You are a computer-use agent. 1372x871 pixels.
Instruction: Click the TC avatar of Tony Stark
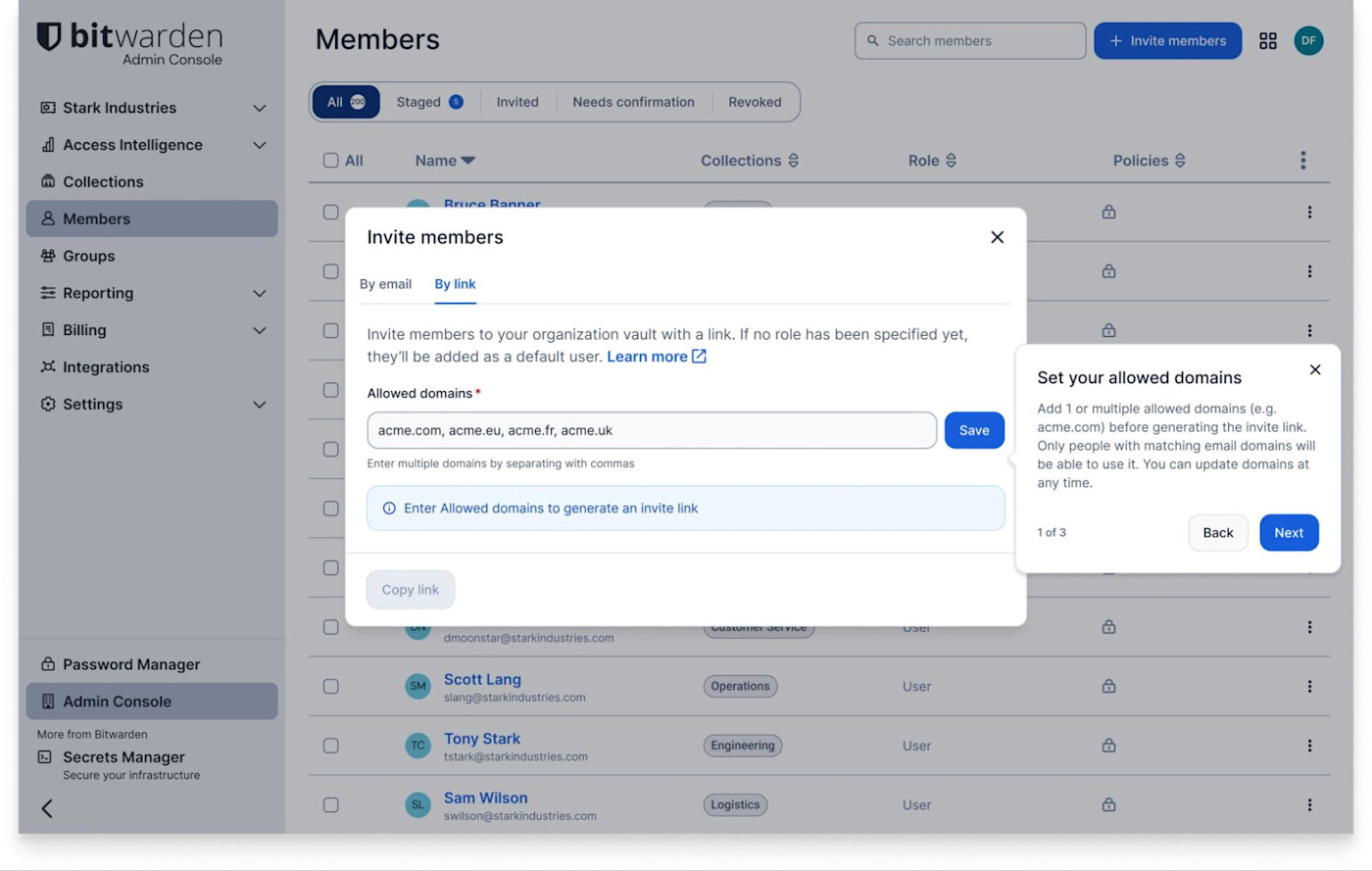coord(418,746)
